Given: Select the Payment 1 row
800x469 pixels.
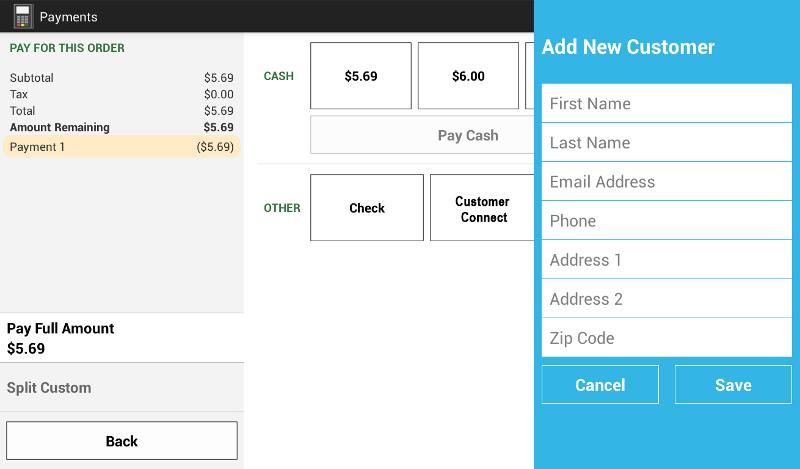Looking at the screenshot, I should coord(122,146).
